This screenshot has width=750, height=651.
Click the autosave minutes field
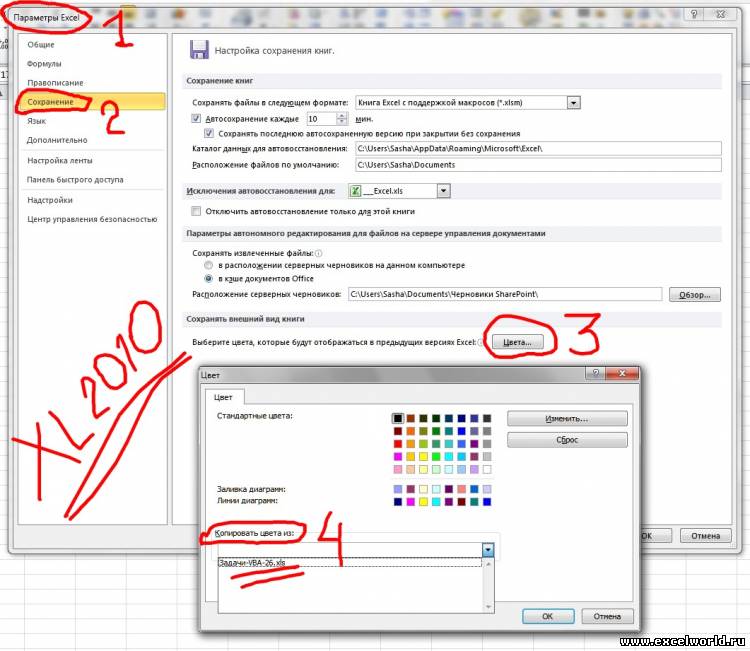pyautogui.click(x=322, y=119)
